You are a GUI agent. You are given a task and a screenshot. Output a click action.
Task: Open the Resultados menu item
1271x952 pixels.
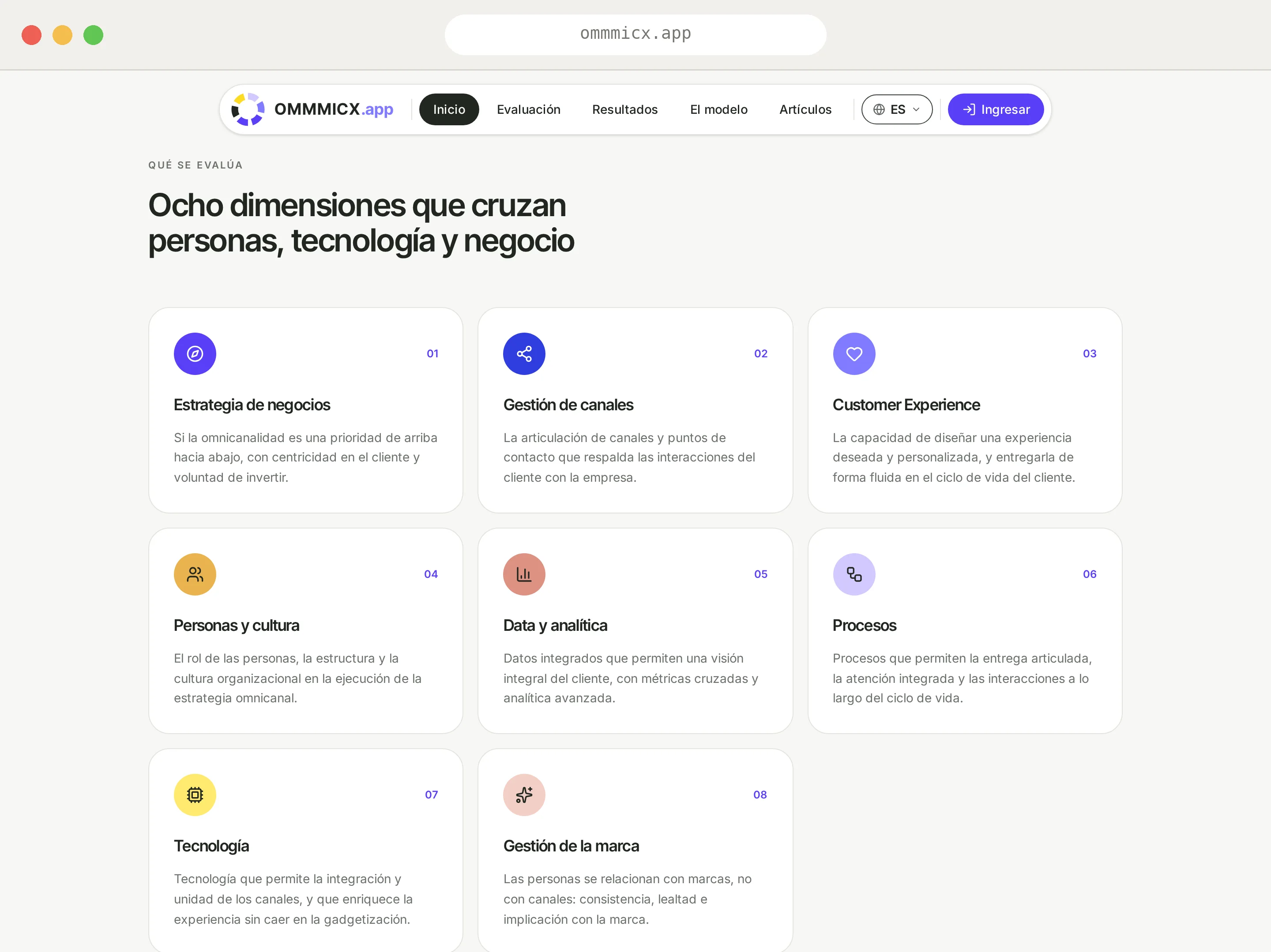pyautogui.click(x=624, y=109)
